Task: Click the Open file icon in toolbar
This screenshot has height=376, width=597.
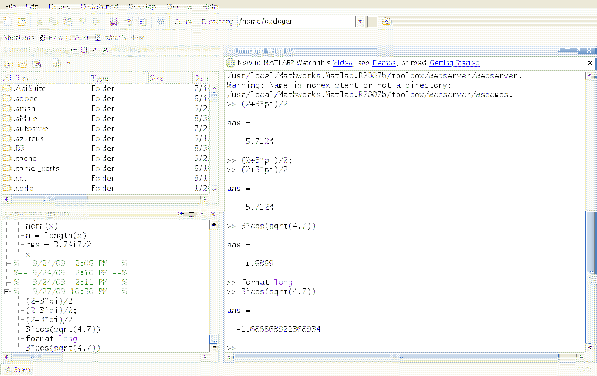Action: (22, 22)
